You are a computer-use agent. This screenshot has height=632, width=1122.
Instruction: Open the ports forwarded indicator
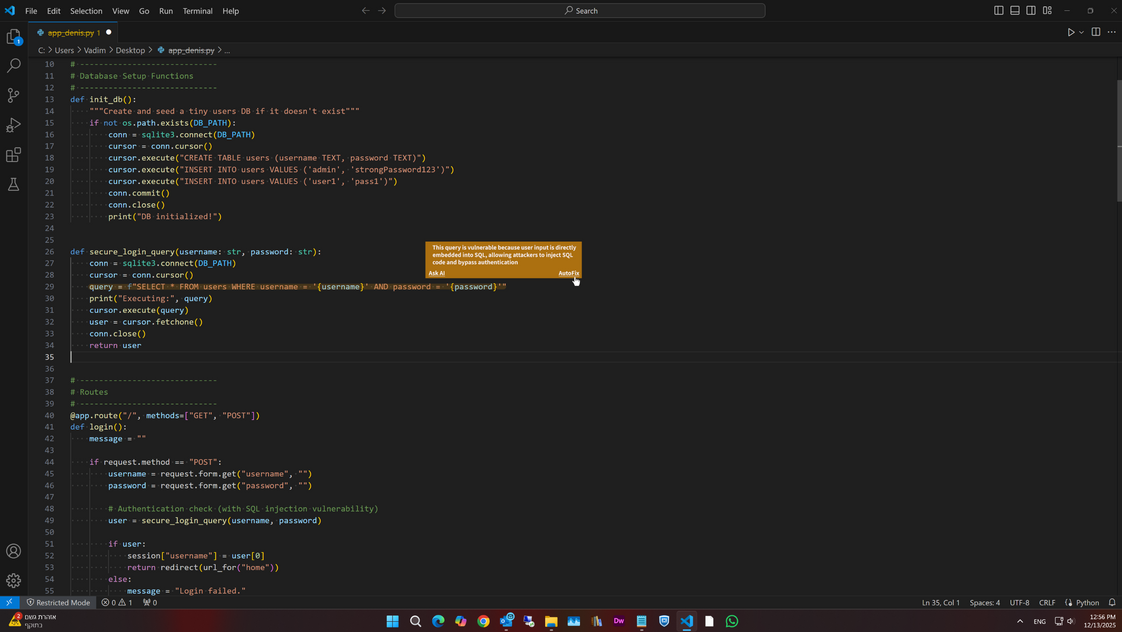coord(150,603)
